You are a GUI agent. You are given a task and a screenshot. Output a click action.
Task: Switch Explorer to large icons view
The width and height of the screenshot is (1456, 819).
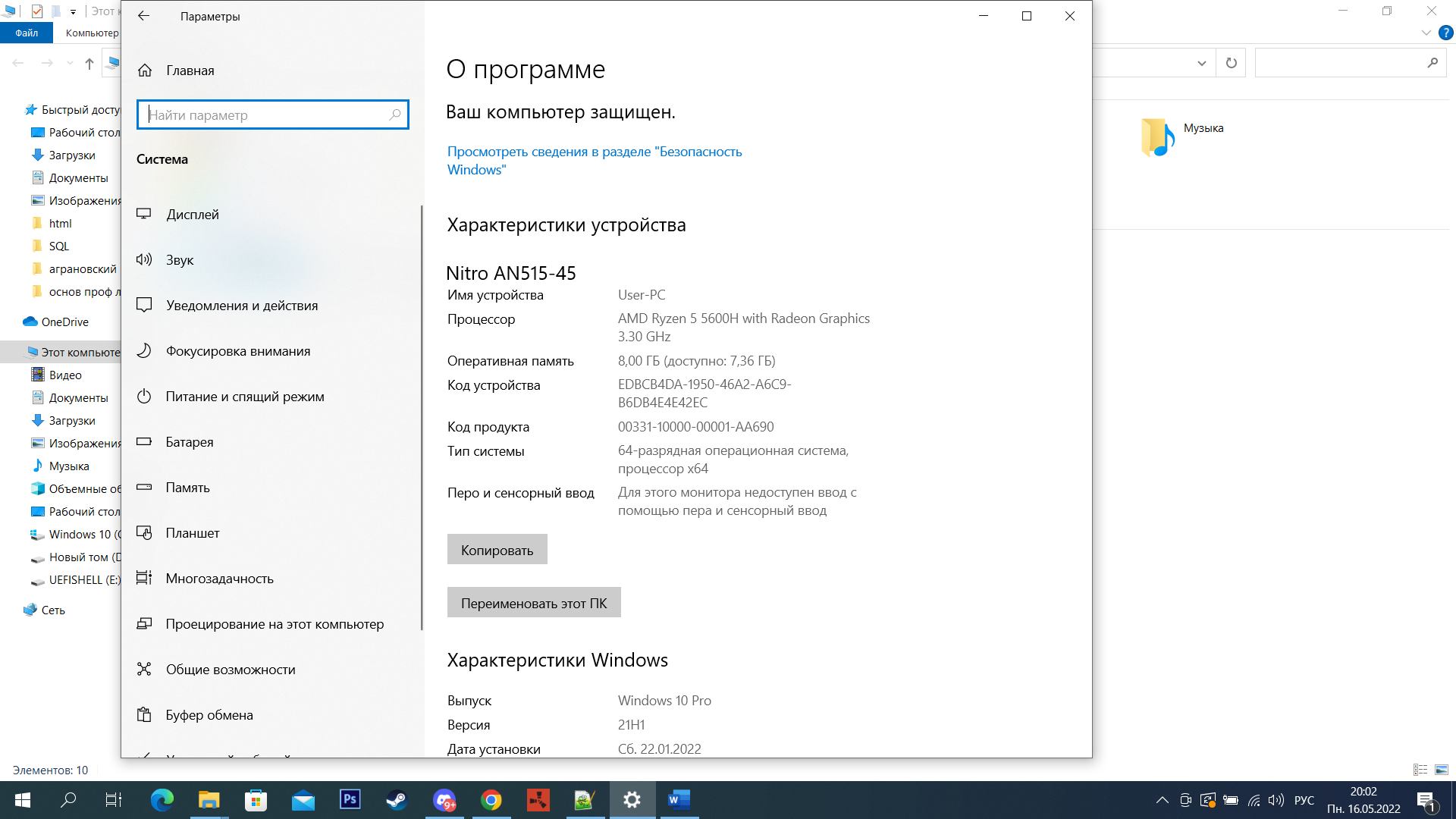pyautogui.click(x=1442, y=770)
